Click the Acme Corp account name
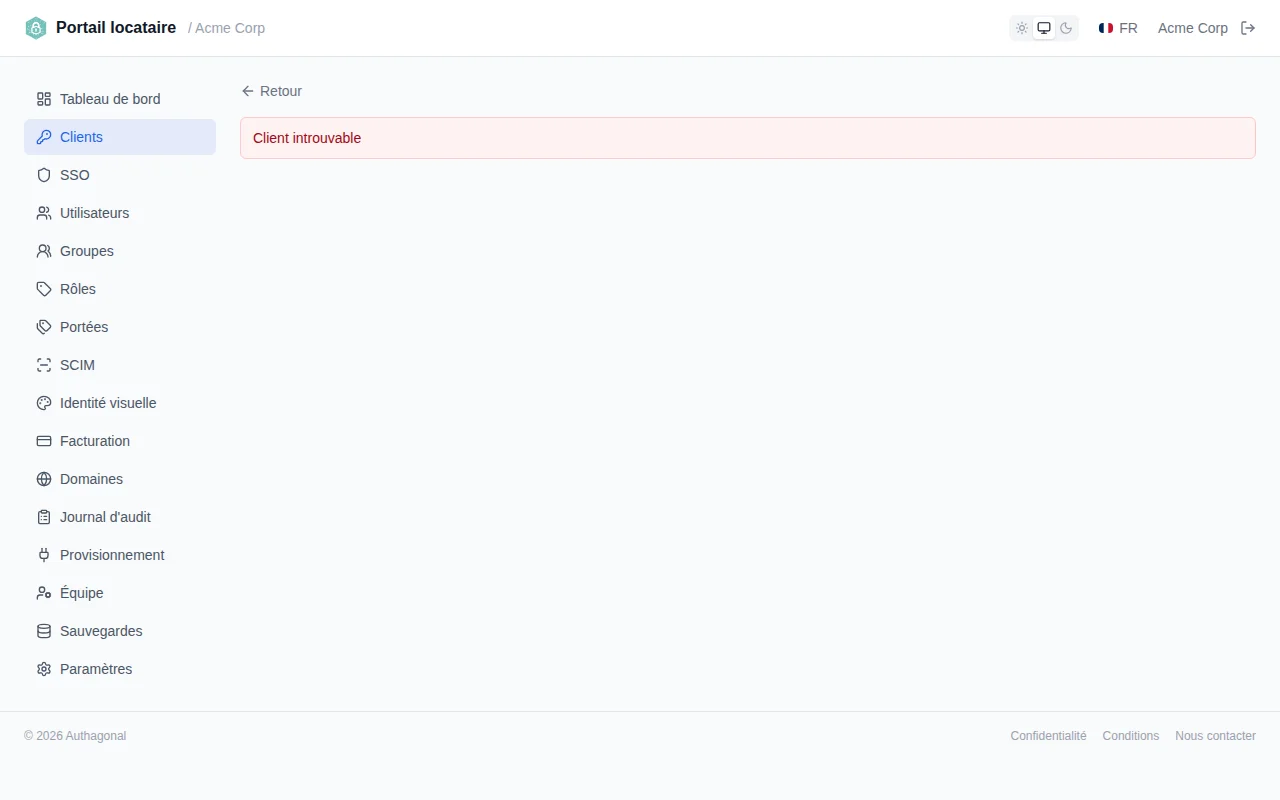The width and height of the screenshot is (1280, 800). (x=1193, y=28)
